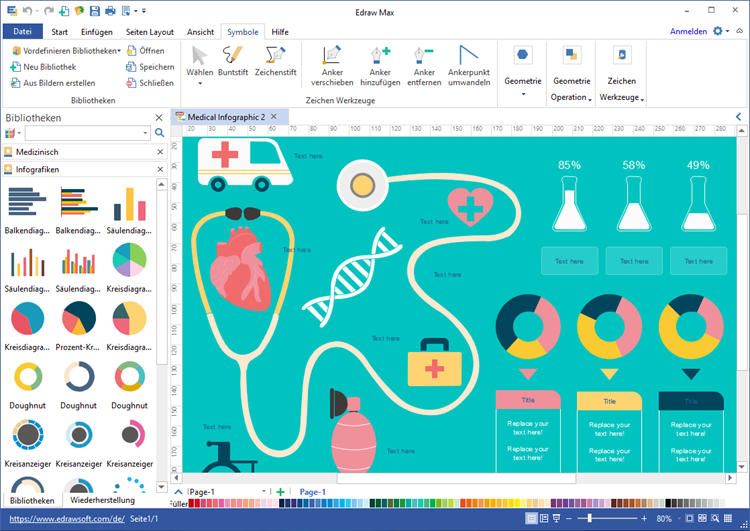Viewport: 750px width, 531px height.
Task: Select the Buntstift pencil tool
Action: click(x=233, y=61)
